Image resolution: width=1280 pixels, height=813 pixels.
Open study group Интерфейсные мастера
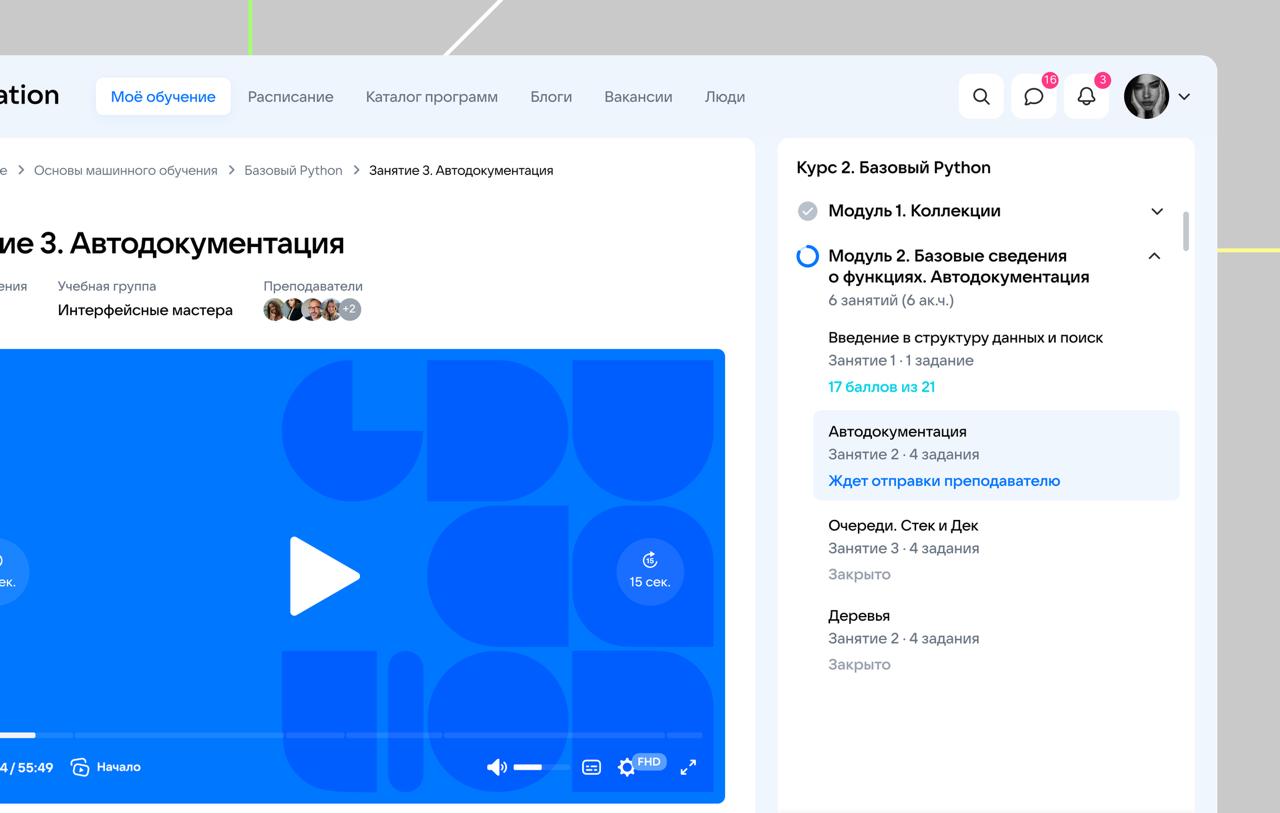[x=145, y=310]
